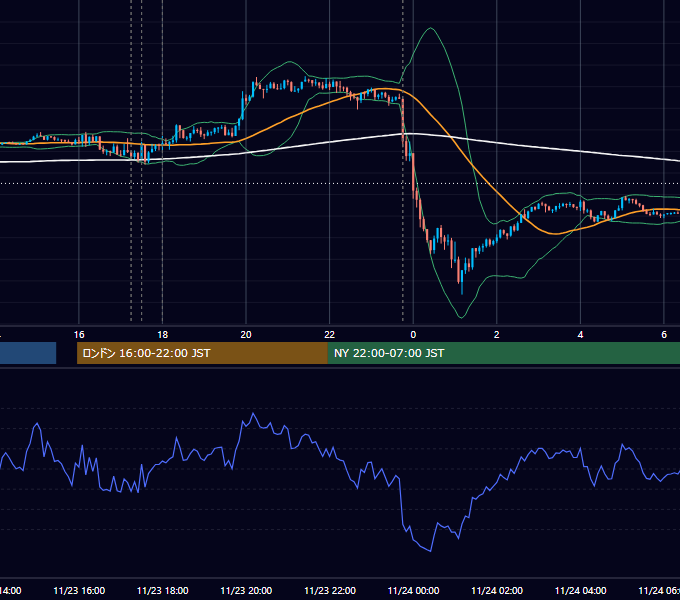Click the 22 hour label on upper axis

point(330,335)
